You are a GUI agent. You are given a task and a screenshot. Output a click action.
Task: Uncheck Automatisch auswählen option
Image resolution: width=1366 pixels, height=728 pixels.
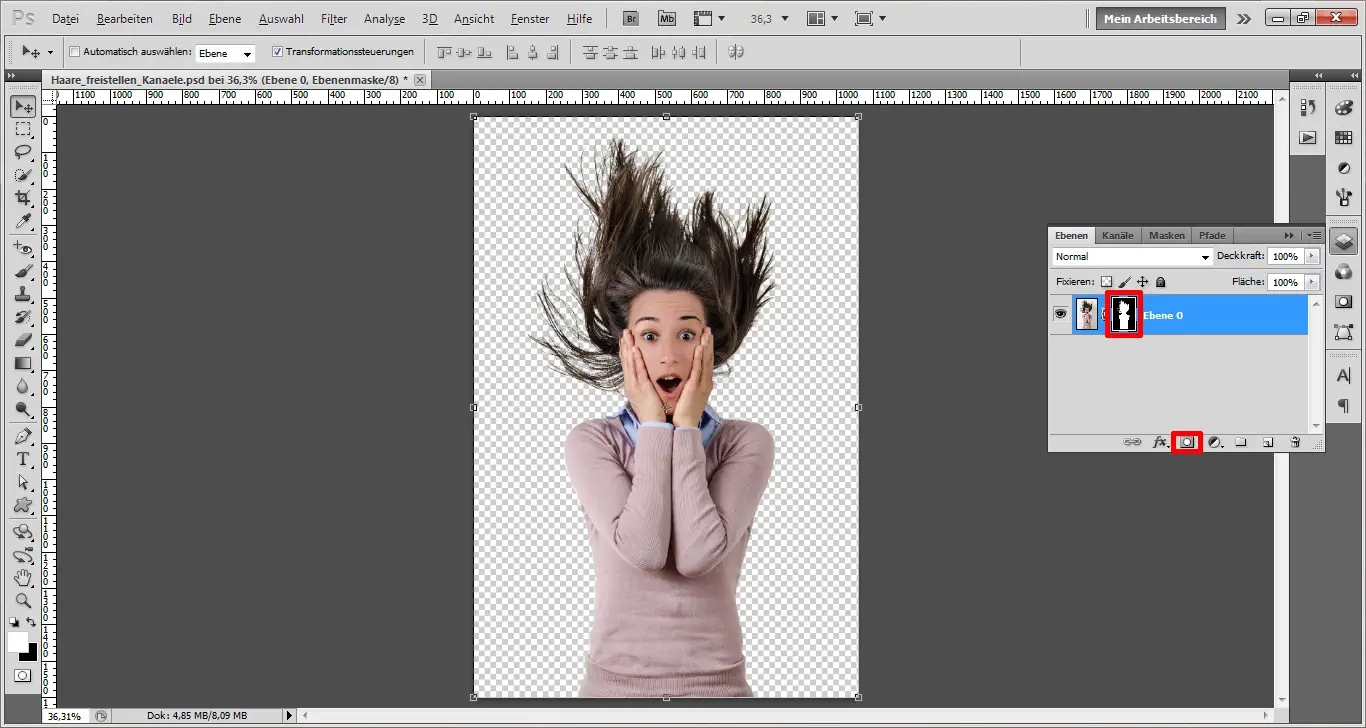coord(75,52)
